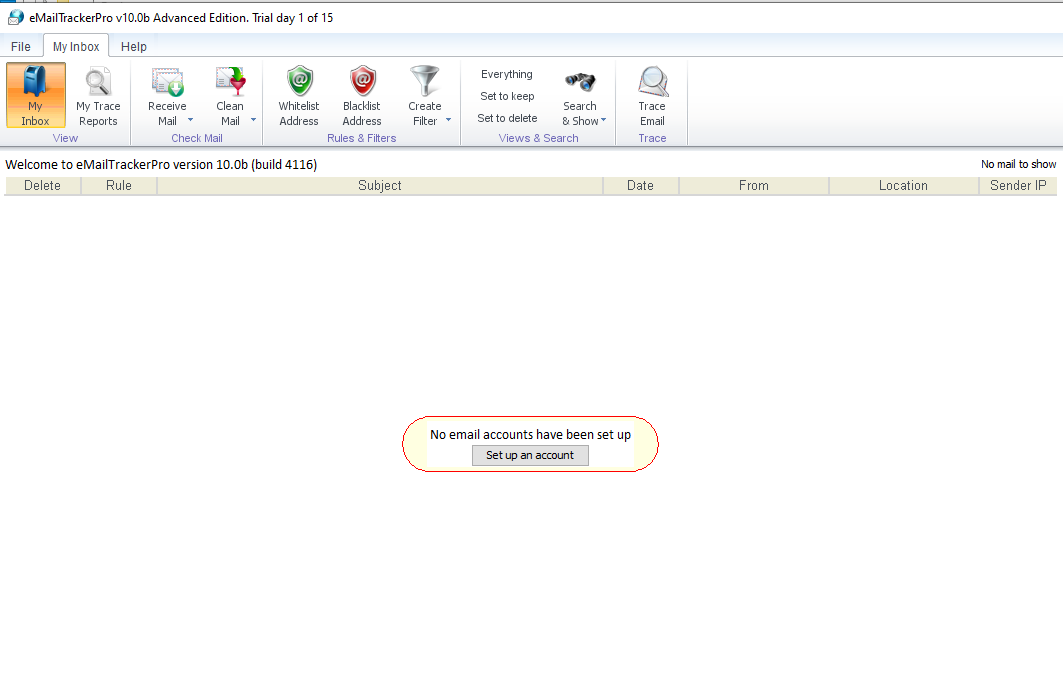Sort by From column header

(x=754, y=186)
